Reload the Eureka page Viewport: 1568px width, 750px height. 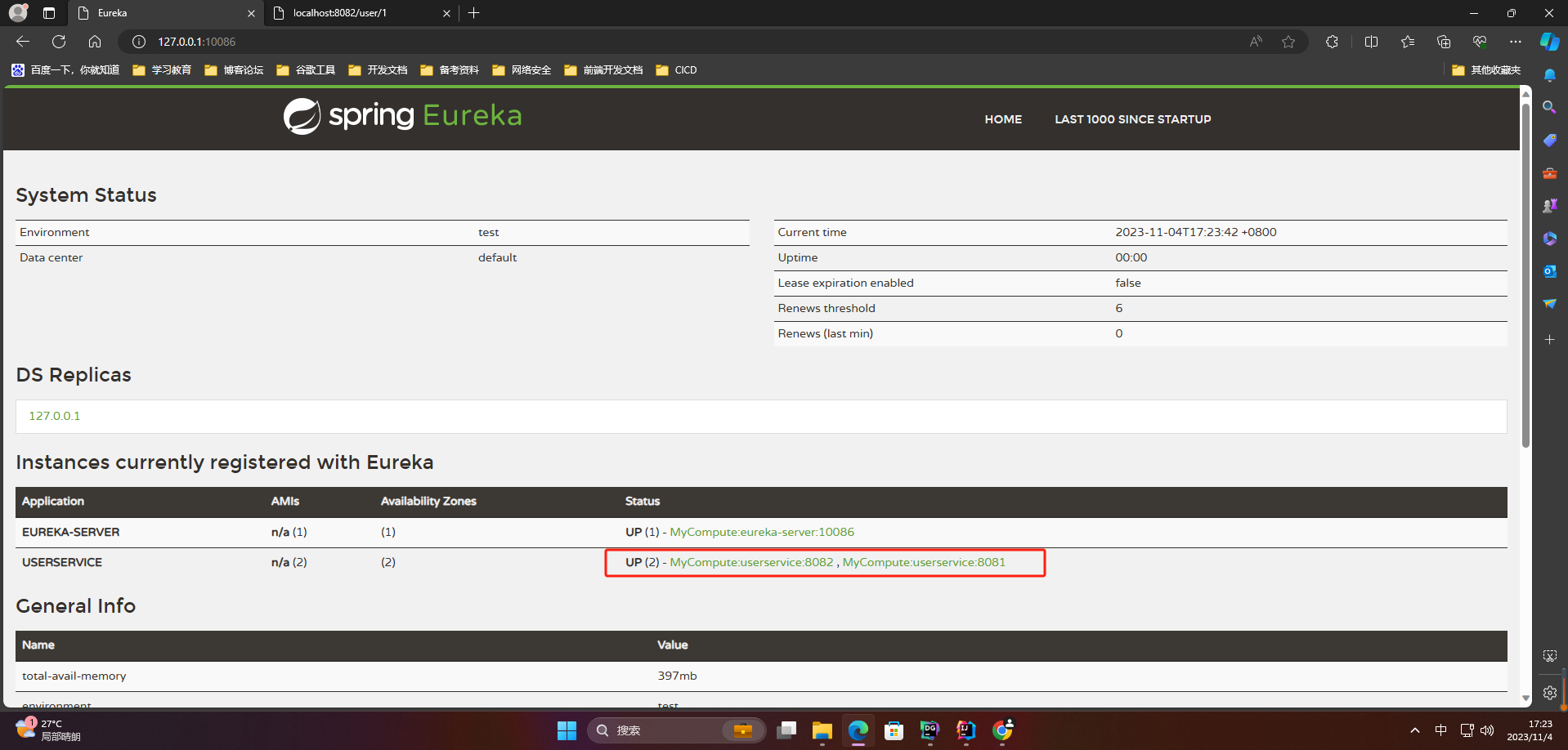(59, 42)
